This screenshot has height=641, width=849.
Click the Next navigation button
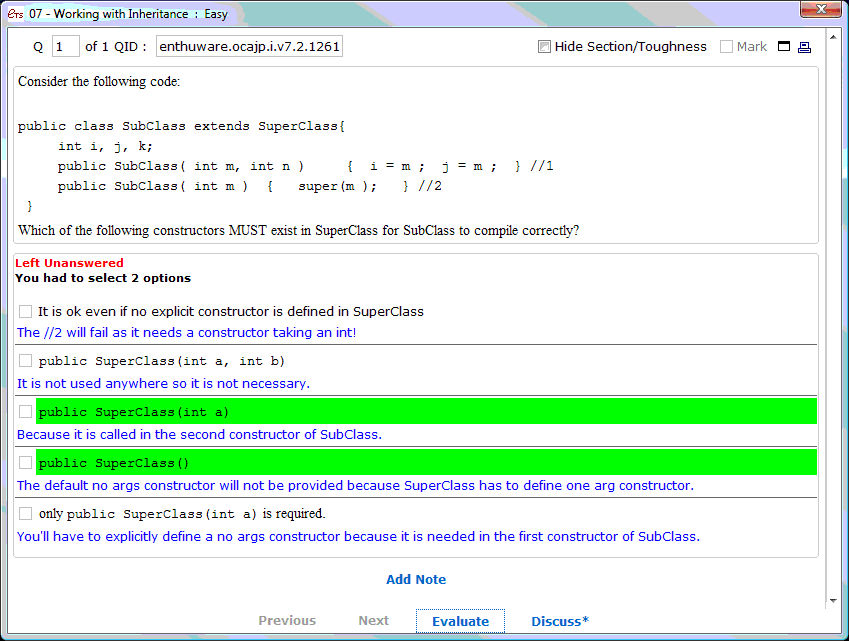(373, 621)
